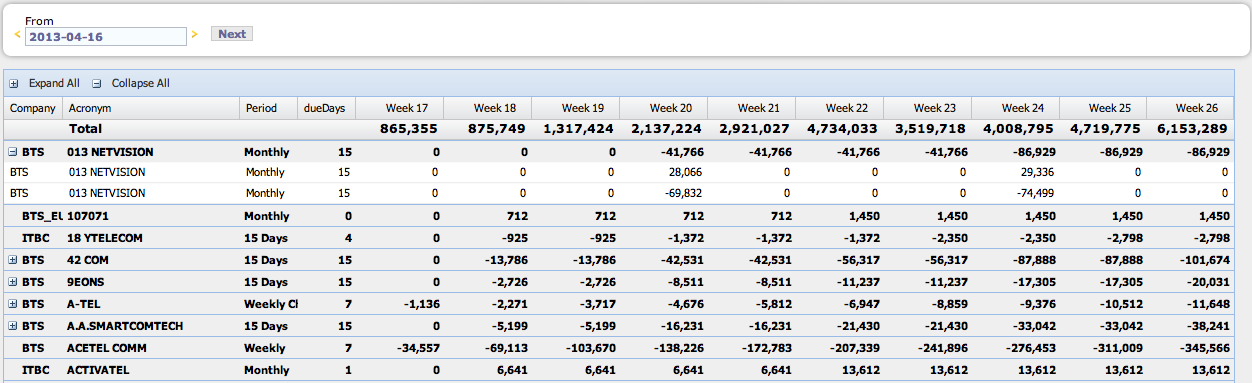The width and height of the screenshot is (1252, 383).
Task: Expand the 9EONS group row
Action: point(13,282)
